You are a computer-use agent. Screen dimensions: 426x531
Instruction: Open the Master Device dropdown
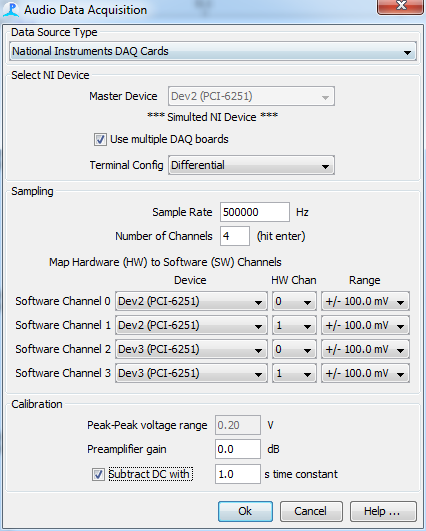[x=251, y=96]
